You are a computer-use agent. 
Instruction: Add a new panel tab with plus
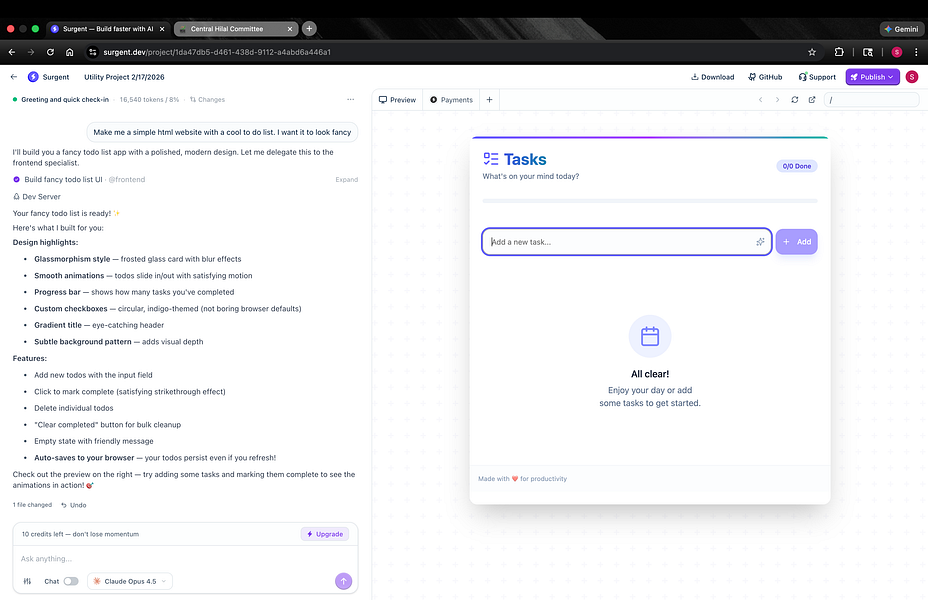pos(489,99)
